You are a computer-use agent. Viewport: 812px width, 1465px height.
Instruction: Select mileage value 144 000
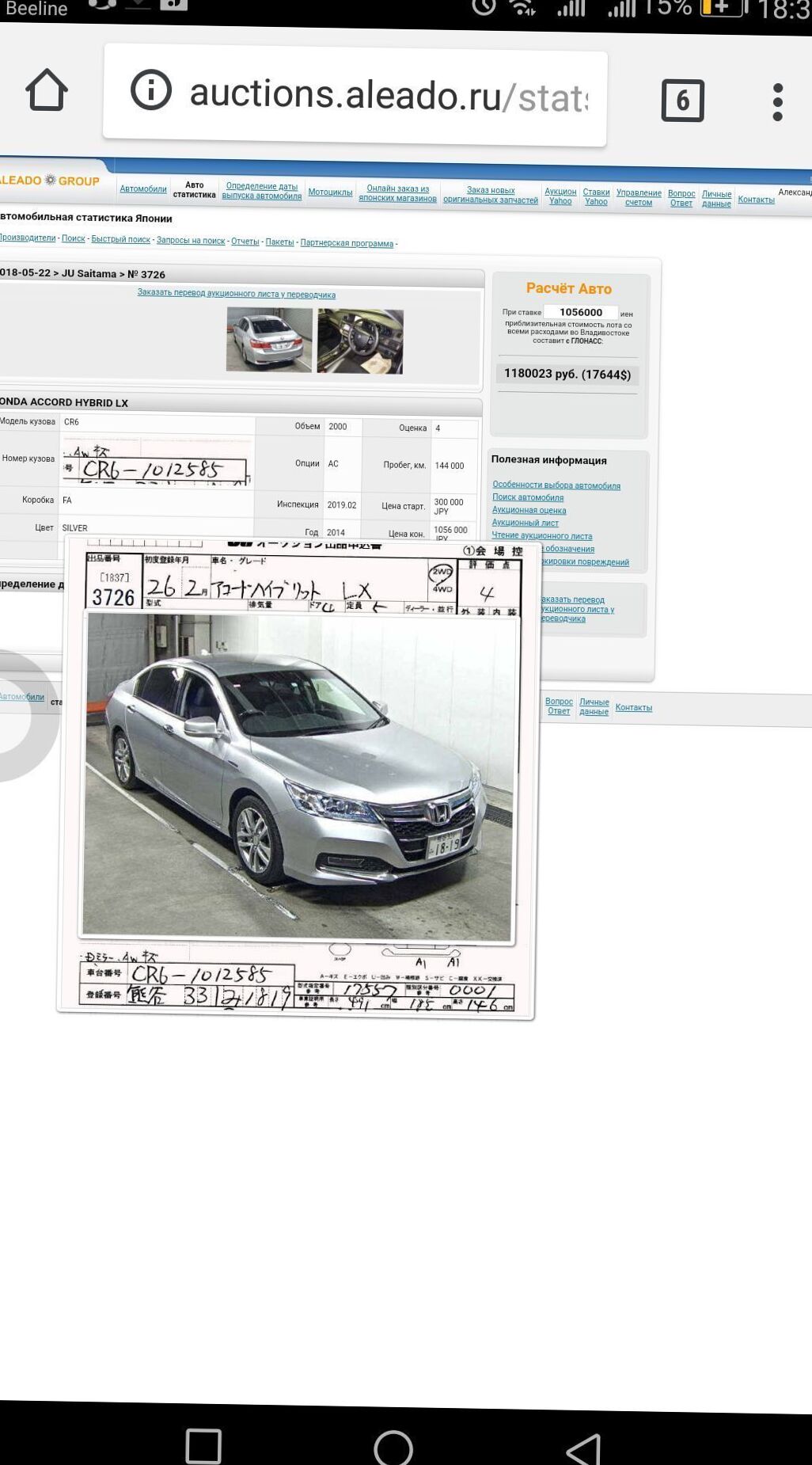(x=450, y=466)
